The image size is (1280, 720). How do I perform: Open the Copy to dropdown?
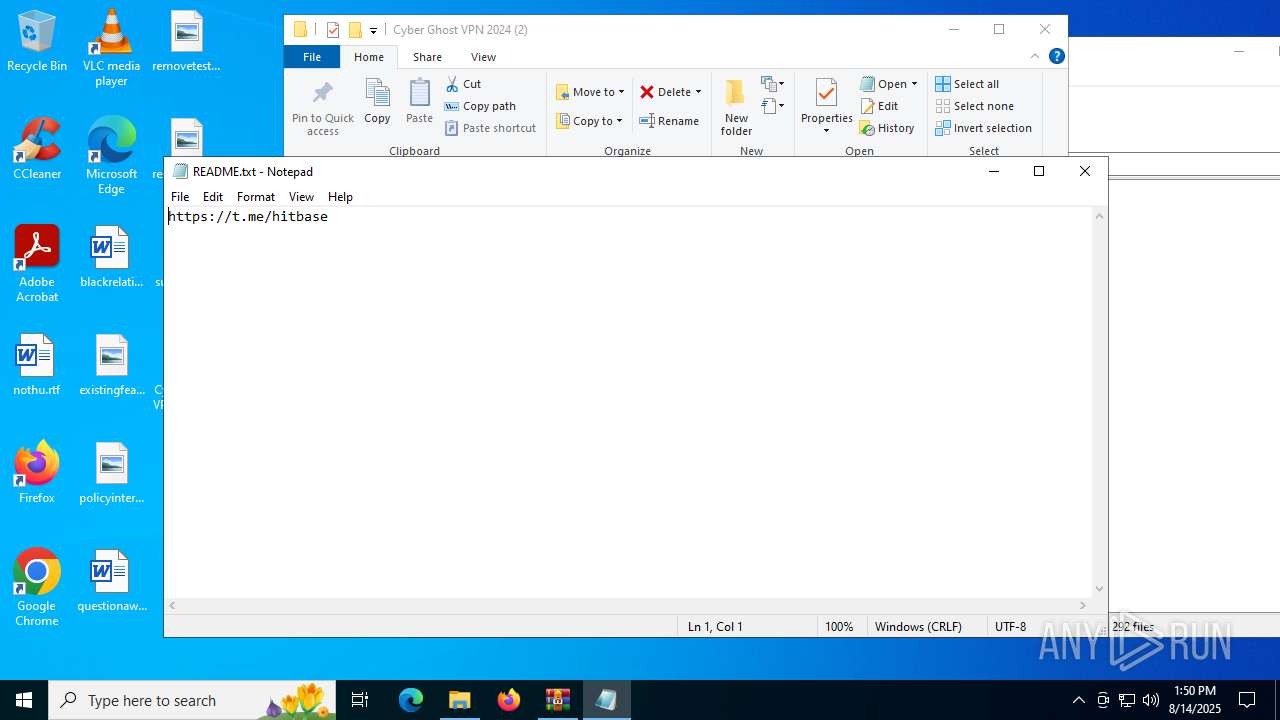590,121
